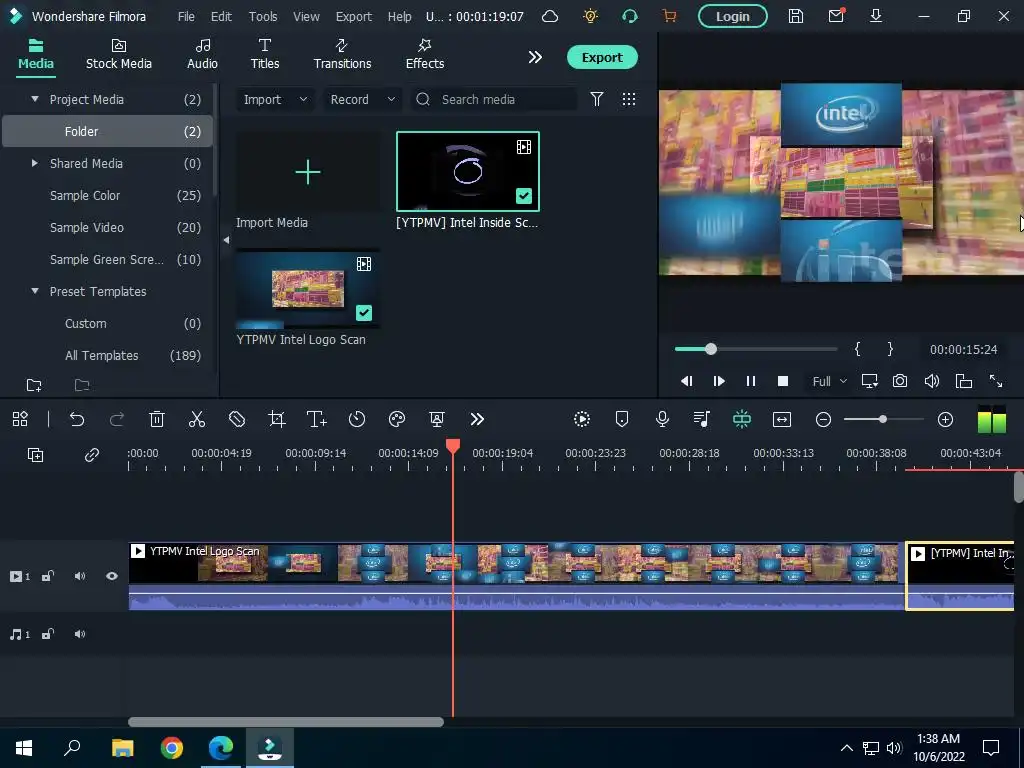The height and width of the screenshot is (768, 1024).
Task: Switch to the Effects tab
Action: click(424, 55)
